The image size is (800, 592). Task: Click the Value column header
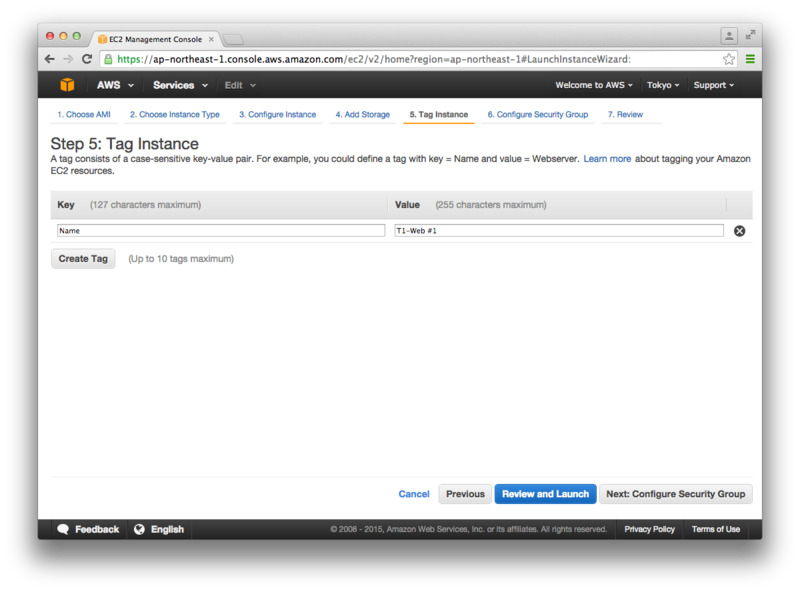tap(407, 205)
